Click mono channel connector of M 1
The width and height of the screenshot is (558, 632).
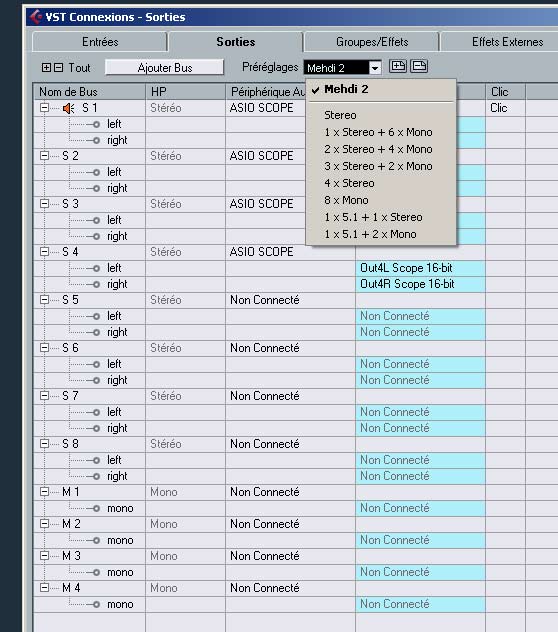click(96, 508)
